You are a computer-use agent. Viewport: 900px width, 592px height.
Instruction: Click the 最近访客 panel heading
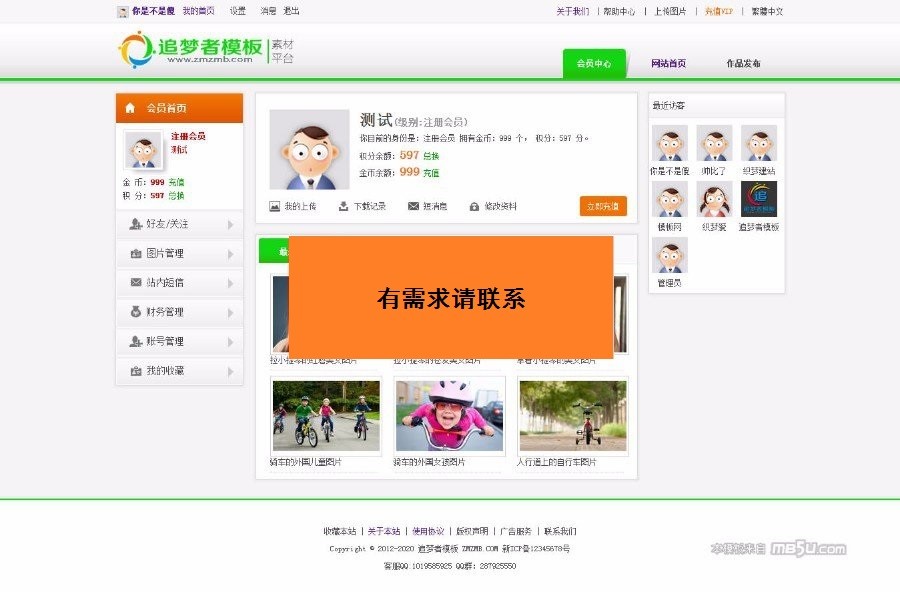pos(669,106)
